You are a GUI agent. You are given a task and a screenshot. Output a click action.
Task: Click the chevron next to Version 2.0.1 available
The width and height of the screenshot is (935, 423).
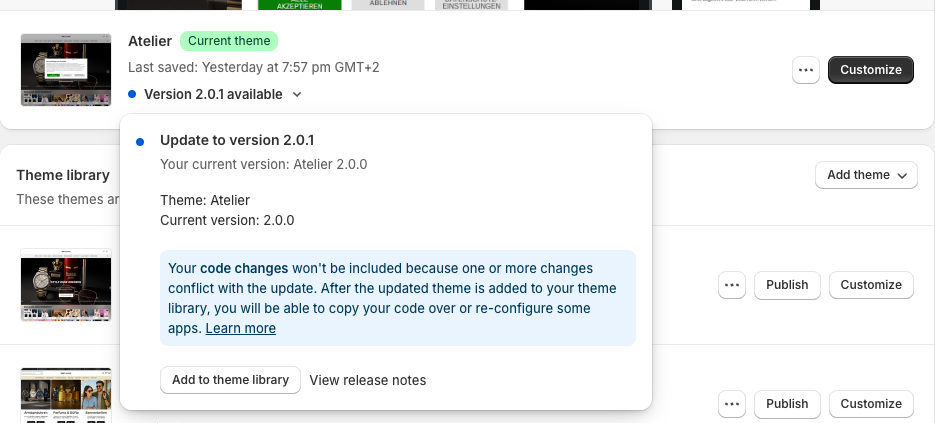[296, 95]
